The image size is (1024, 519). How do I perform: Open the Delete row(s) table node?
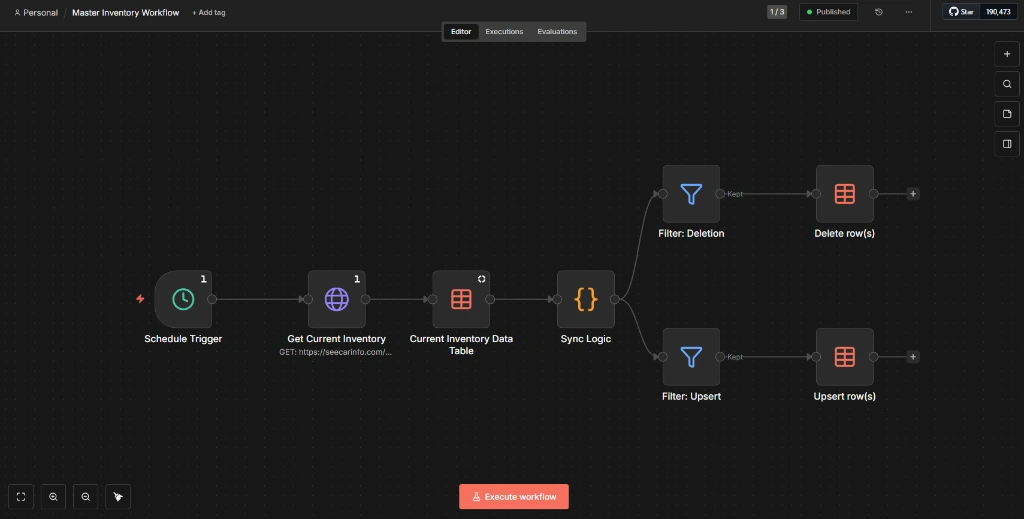(x=844, y=194)
